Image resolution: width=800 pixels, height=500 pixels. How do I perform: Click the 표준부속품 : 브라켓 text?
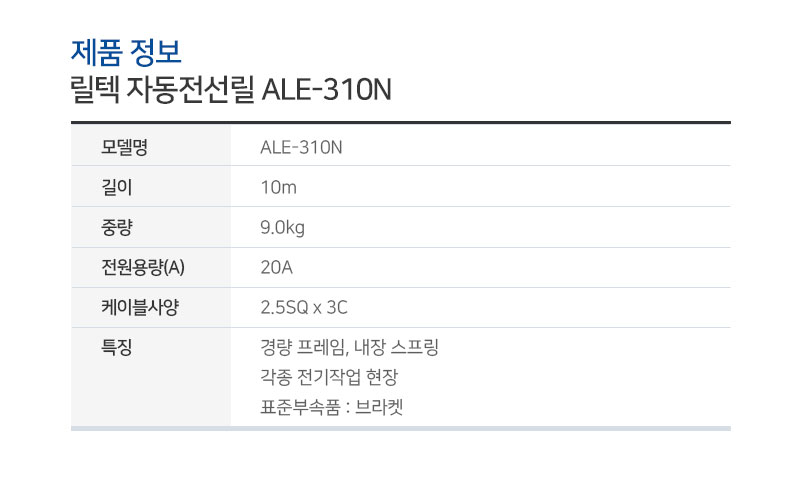332,407
